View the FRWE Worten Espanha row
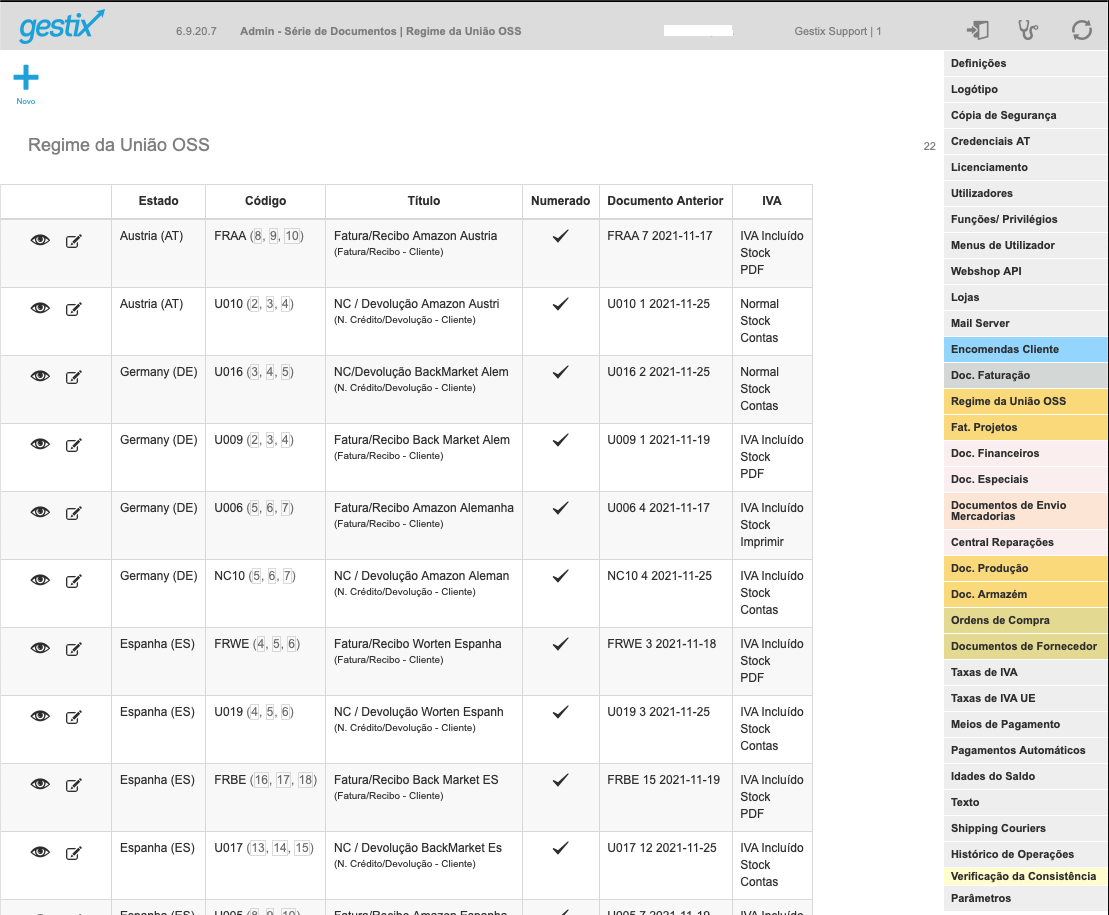1109x915 pixels. [40, 648]
